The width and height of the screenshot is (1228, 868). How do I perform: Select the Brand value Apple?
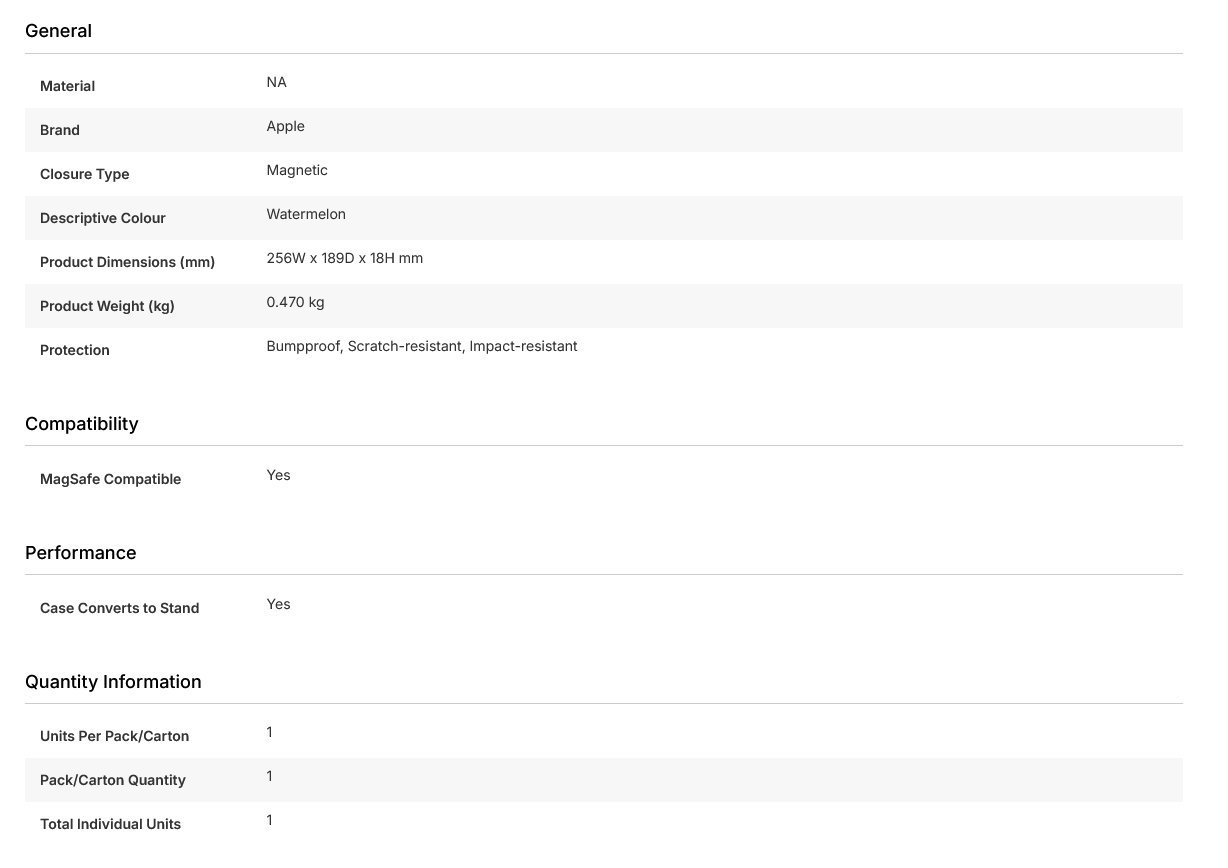[x=285, y=126]
